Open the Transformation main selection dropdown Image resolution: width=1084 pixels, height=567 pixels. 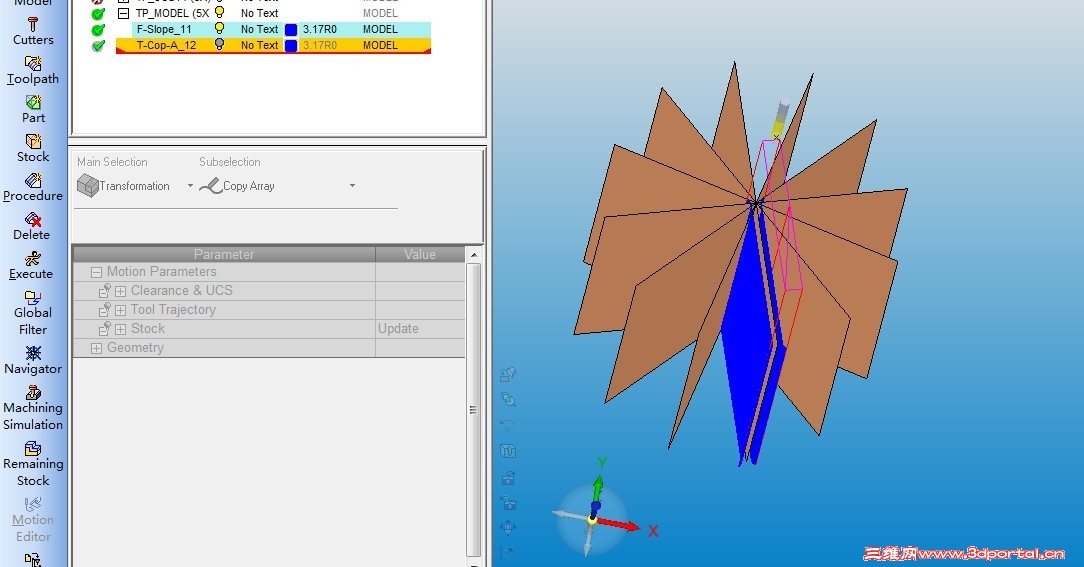click(x=190, y=186)
